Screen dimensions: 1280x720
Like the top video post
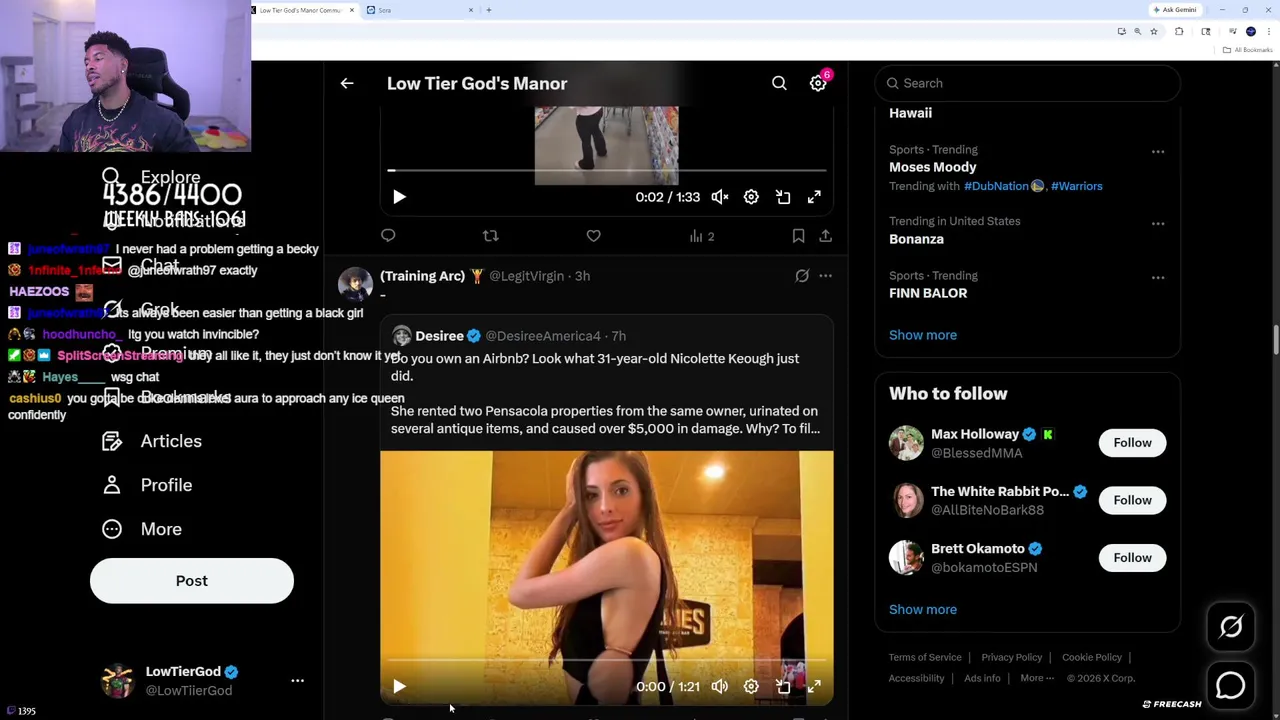click(594, 236)
